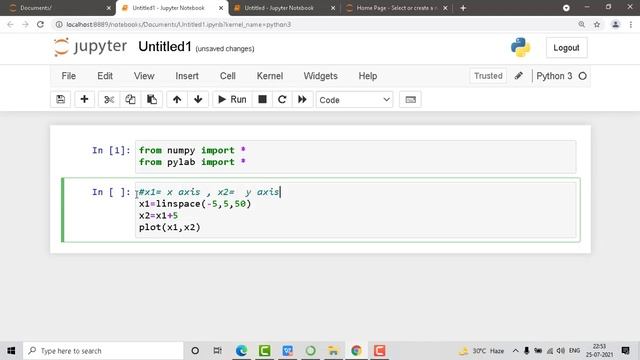This screenshot has width=640, height=360.
Task: Paste cells below icon
Action: pos(152,100)
